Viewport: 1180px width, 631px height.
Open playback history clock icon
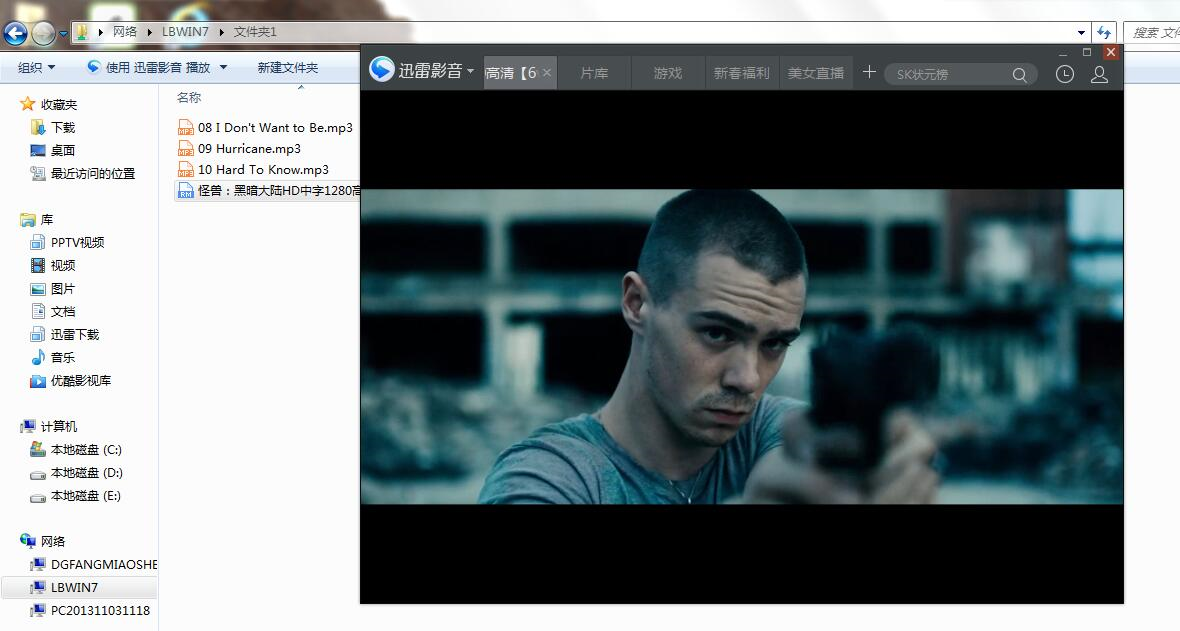1064,74
